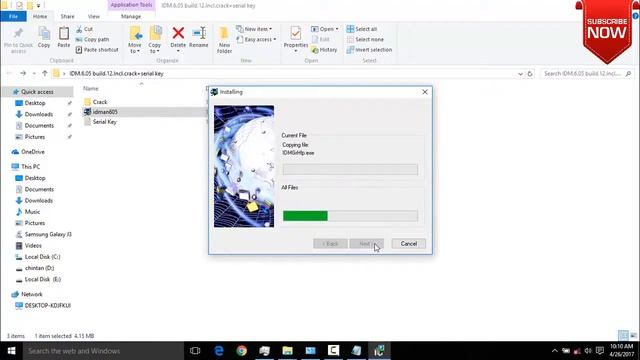This screenshot has width=640, height=360.
Task: Select Quick access in navigation pane
Action: click(37, 92)
